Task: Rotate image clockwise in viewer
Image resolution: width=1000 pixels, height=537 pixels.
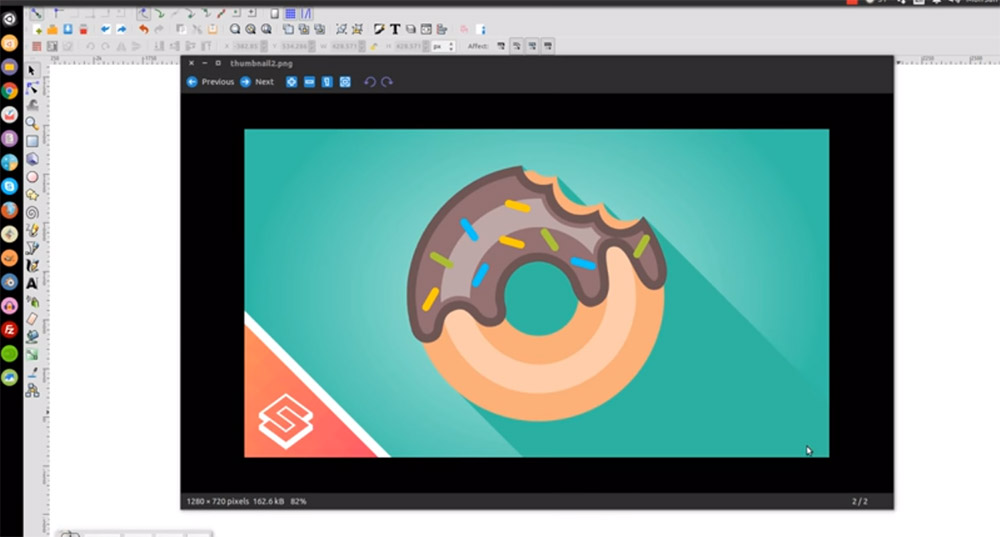Action: click(387, 82)
